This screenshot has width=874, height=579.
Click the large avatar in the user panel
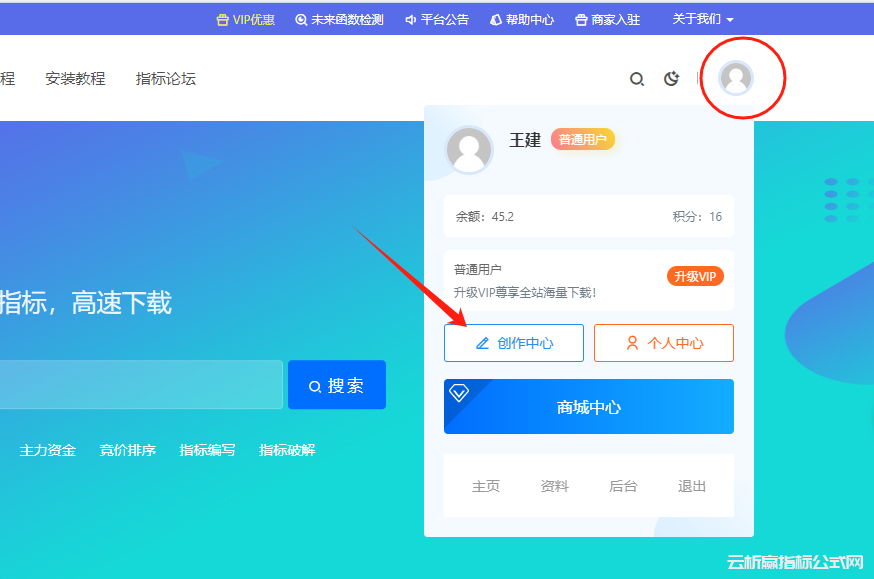[469, 150]
